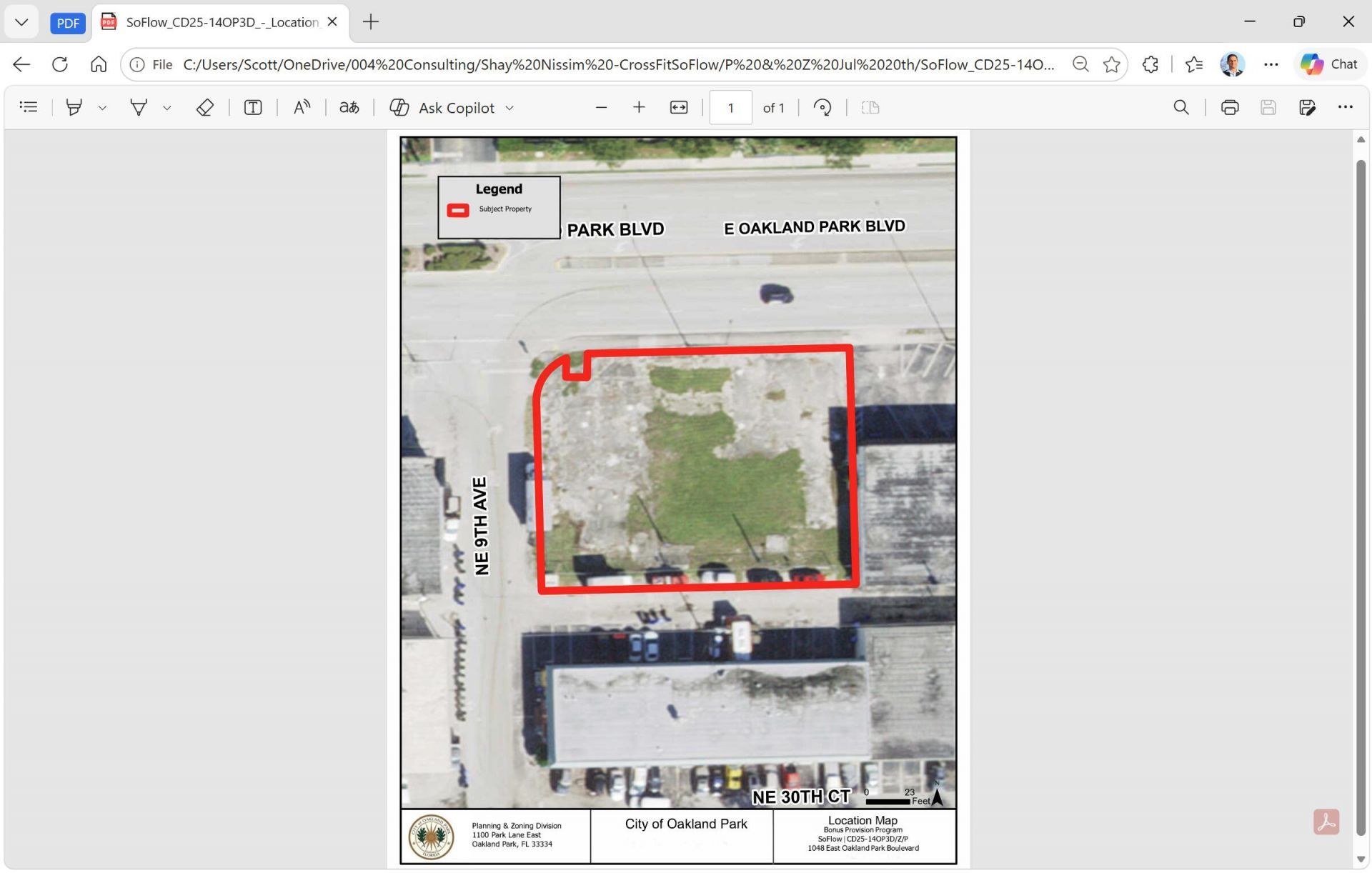Image resolution: width=1372 pixels, height=873 pixels.
Task: Click the vertical scrollbar thumb
Action: click(x=1361, y=498)
